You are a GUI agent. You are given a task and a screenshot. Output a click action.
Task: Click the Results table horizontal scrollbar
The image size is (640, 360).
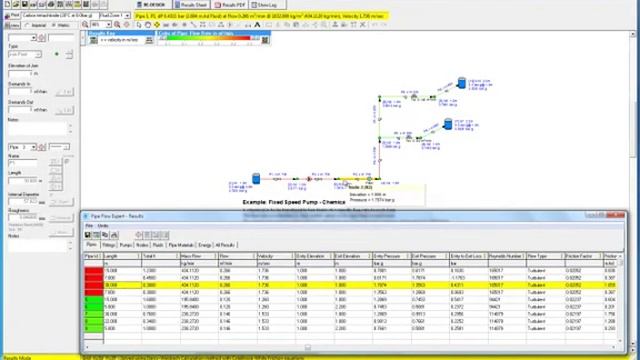tap(351, 347)
